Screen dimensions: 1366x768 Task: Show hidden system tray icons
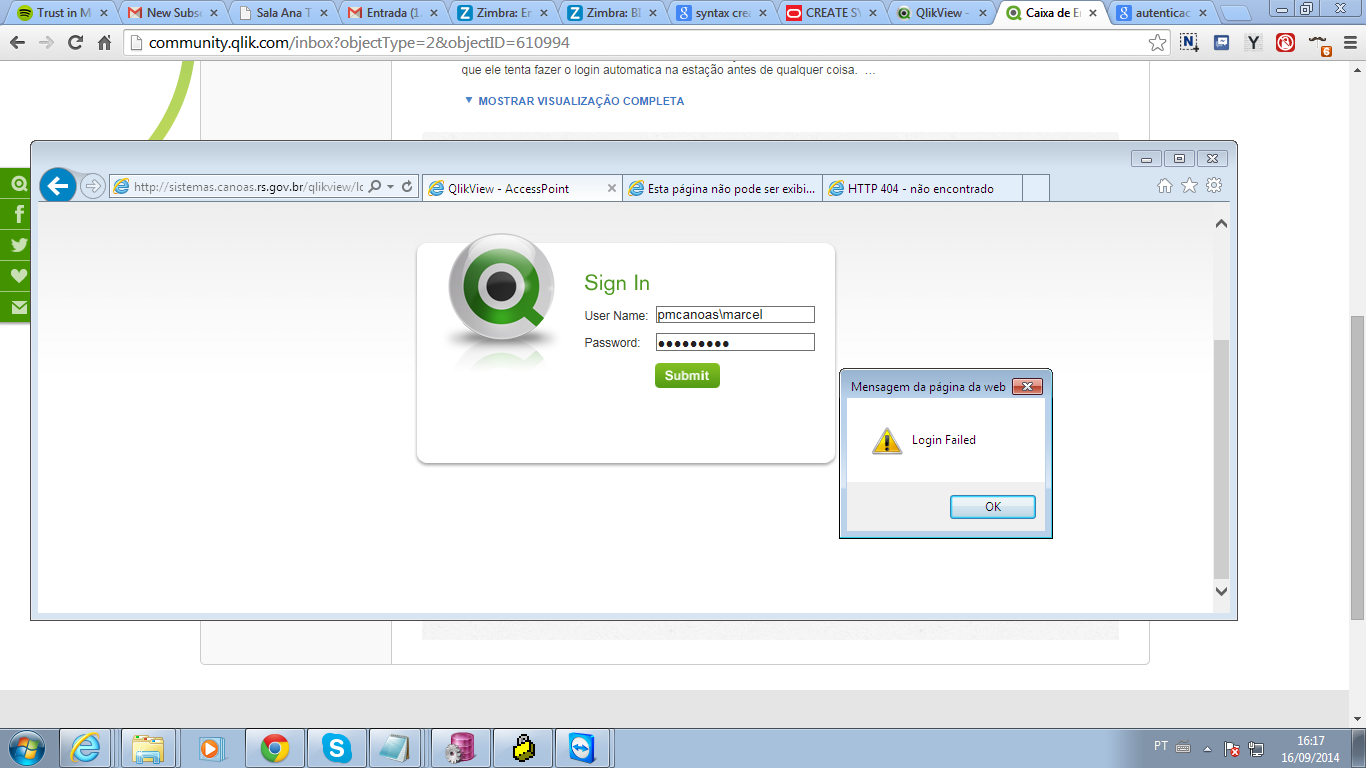(1207, 748)
